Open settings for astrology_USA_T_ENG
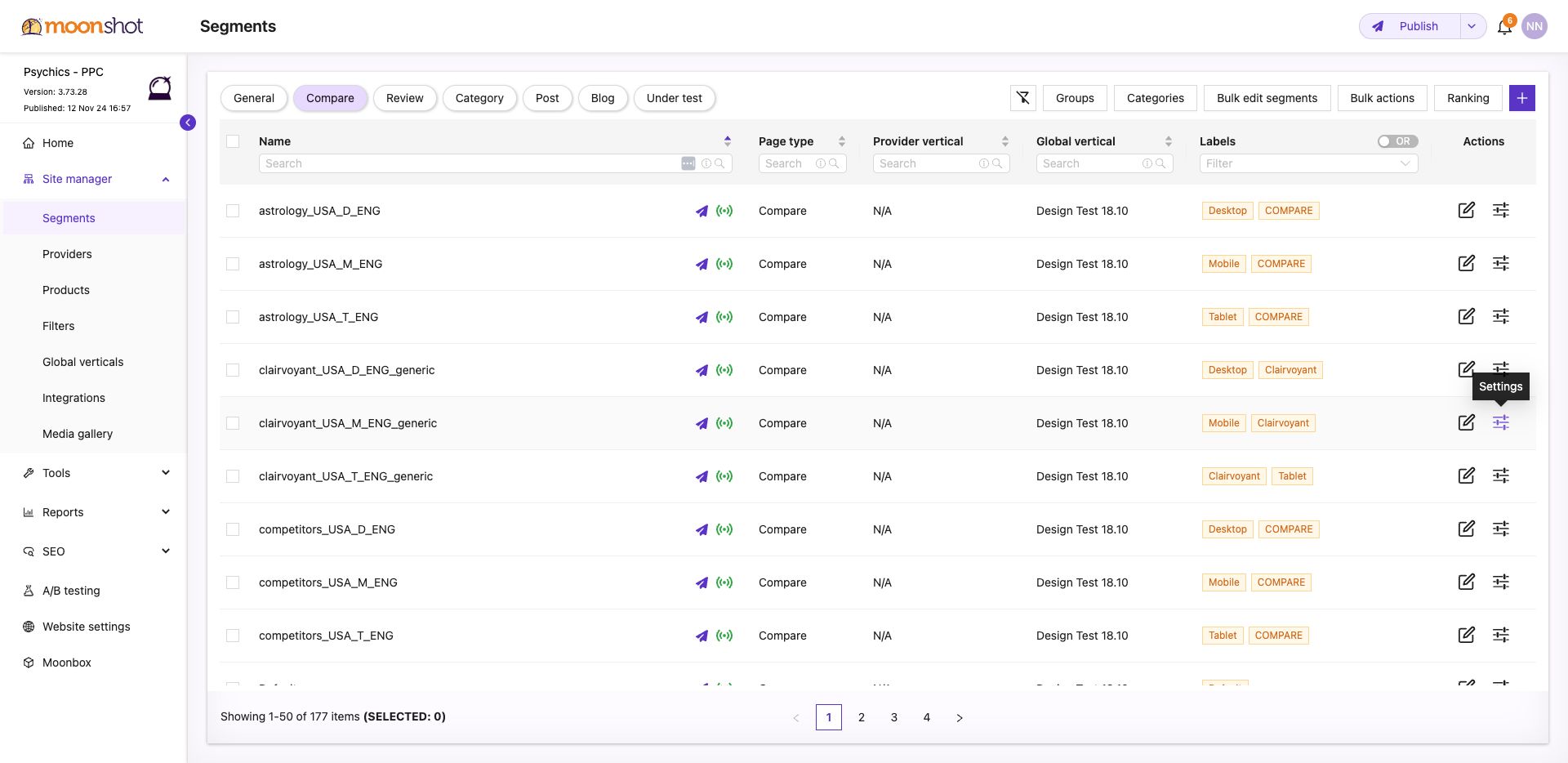1568x763 pixels. tap(1501, 316)
